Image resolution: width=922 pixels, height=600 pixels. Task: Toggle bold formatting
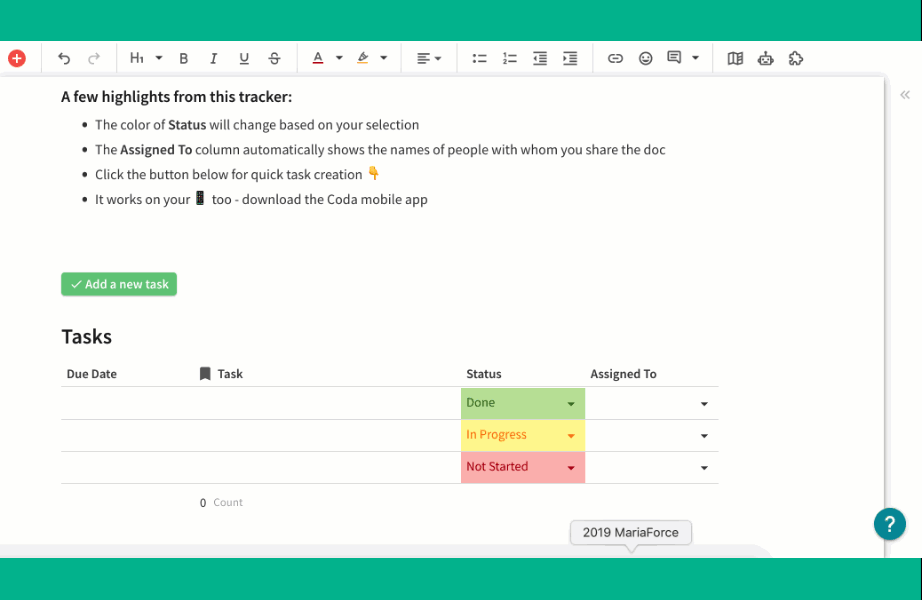point(184,58)
